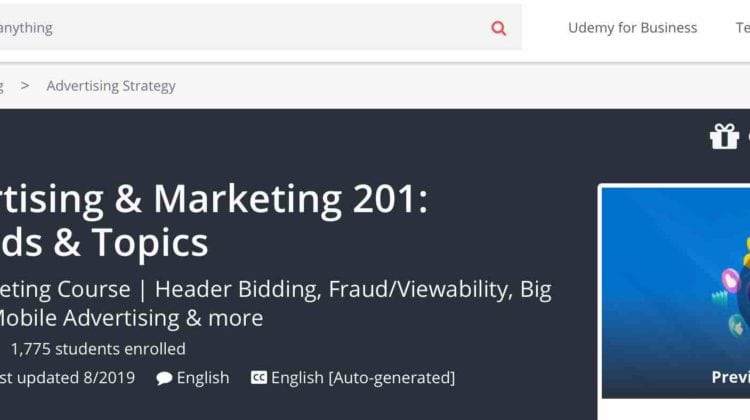The width and height of the screenshot is (750, 420).
Task: Click 1,775 students enrolled text
Action: [x=98, y=349]
